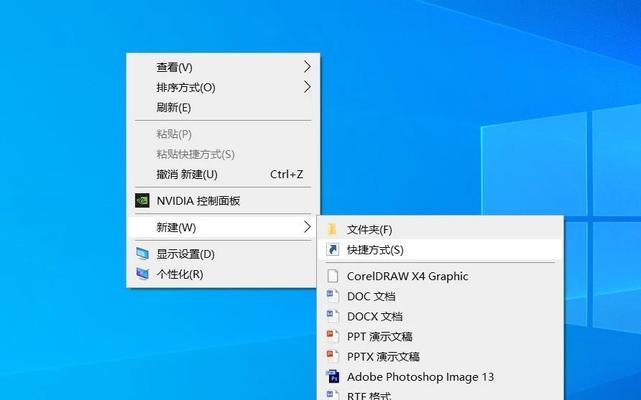Click the shortcut arrow icon
The image size is (641, 400).
pyautogui.click(x=332, y=249)
